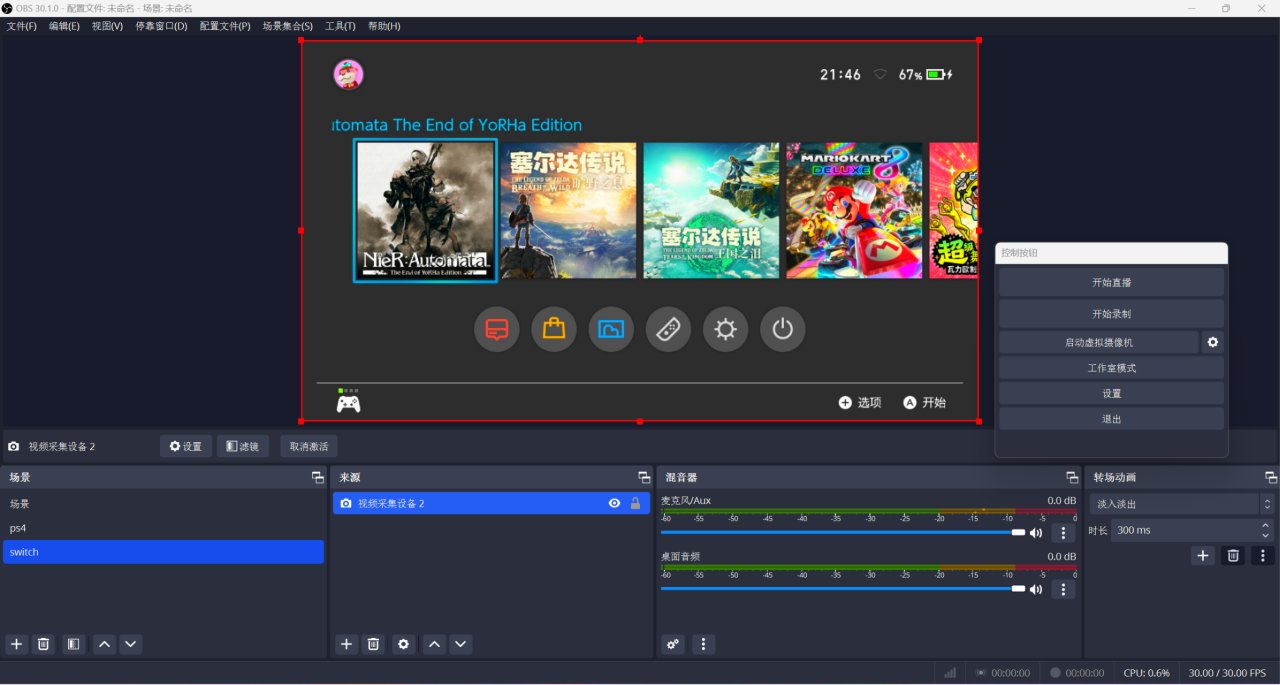1280x685 pixels.
Task: Click 取消激活 button
Action: pos(309,446)
